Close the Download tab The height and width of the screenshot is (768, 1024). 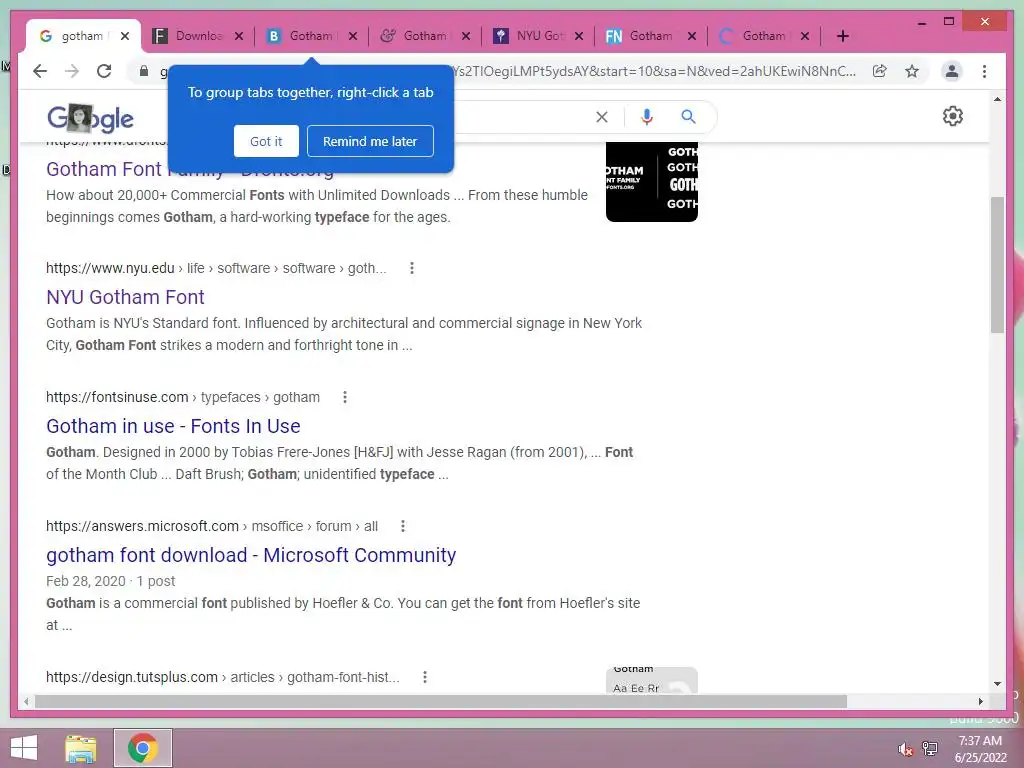pos(239,36)
